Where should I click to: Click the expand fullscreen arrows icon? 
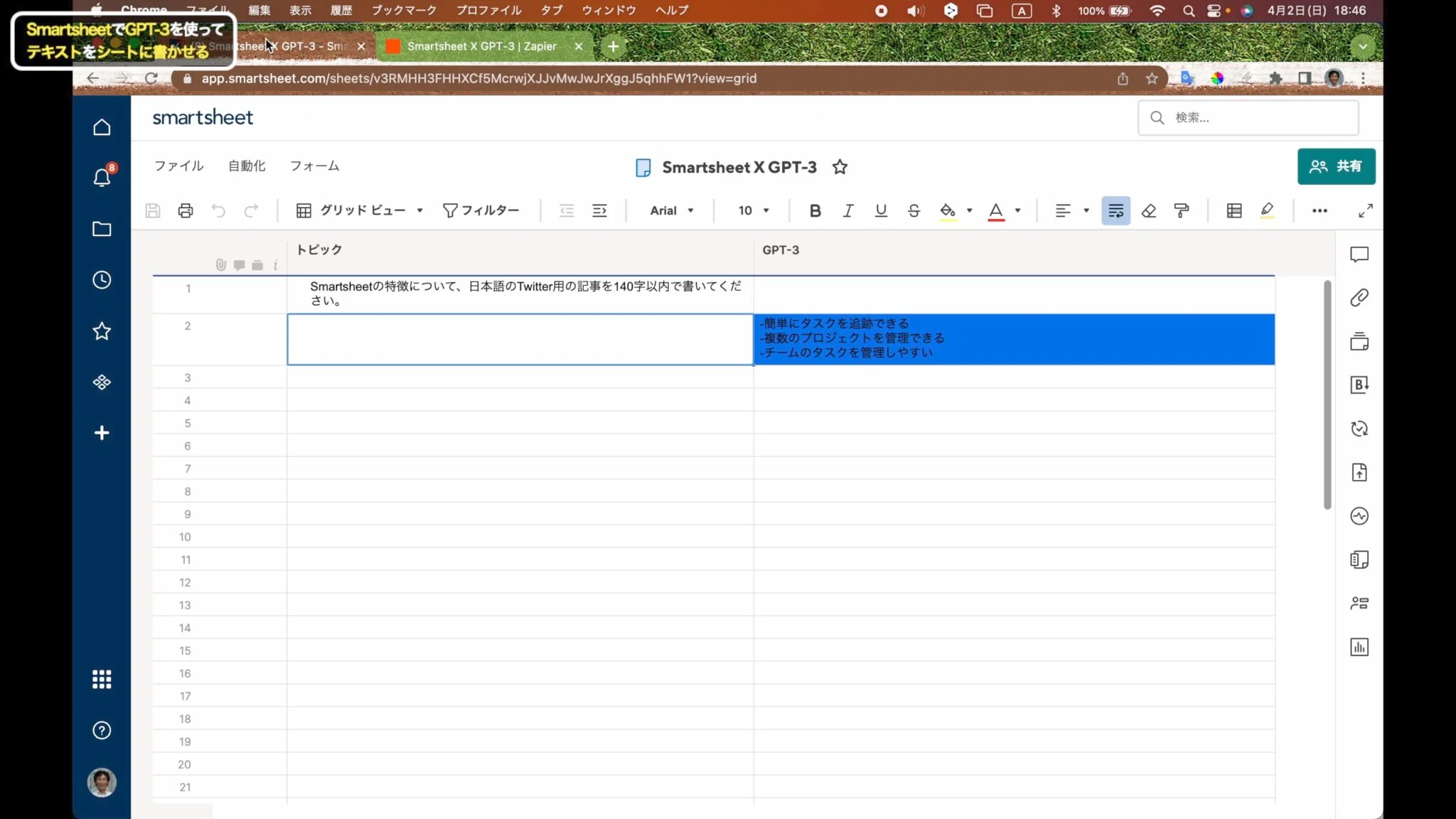tap(1366, 210)
